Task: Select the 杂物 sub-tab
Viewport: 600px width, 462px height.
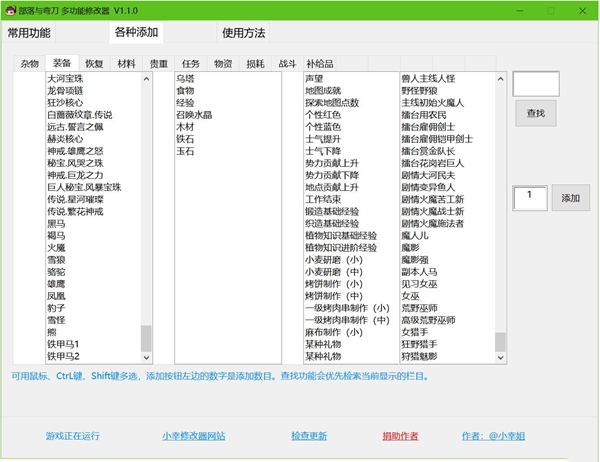Action: point(30,63)
